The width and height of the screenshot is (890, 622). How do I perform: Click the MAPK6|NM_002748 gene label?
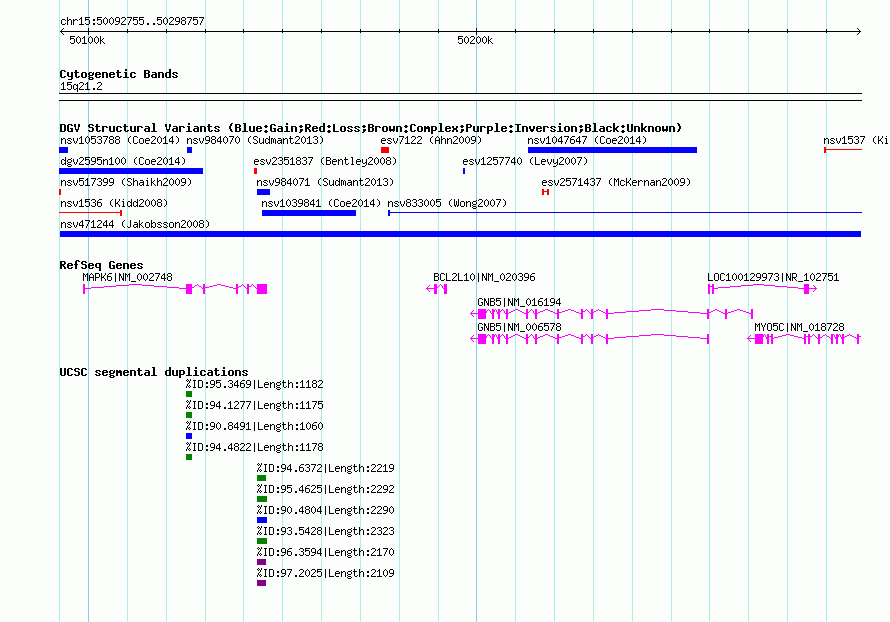(x=127, y=278)
